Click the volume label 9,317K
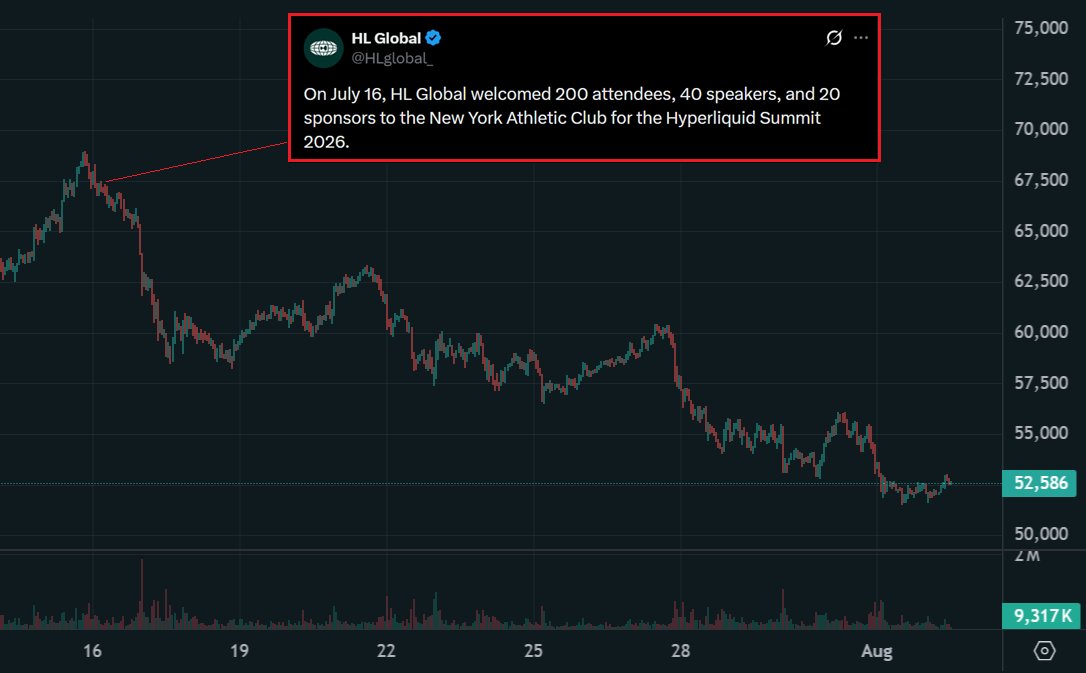1086x673 pixels. click(1040, 616)
